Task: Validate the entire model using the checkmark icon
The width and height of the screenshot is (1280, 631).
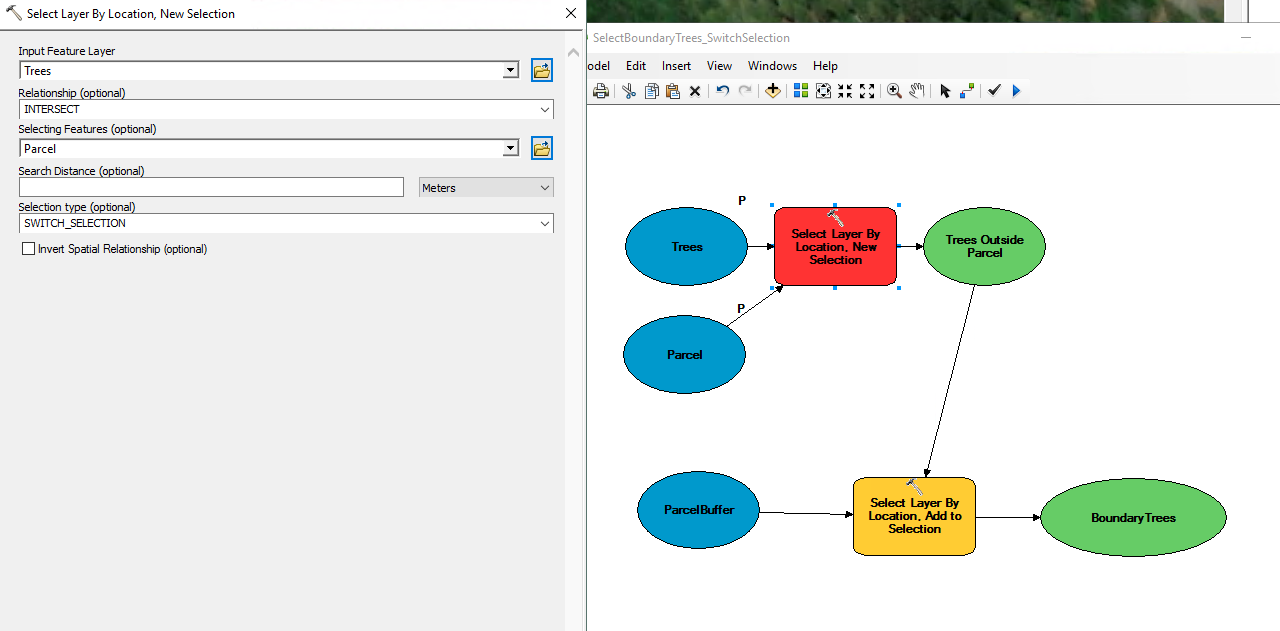Action: (x=994, y=90)
